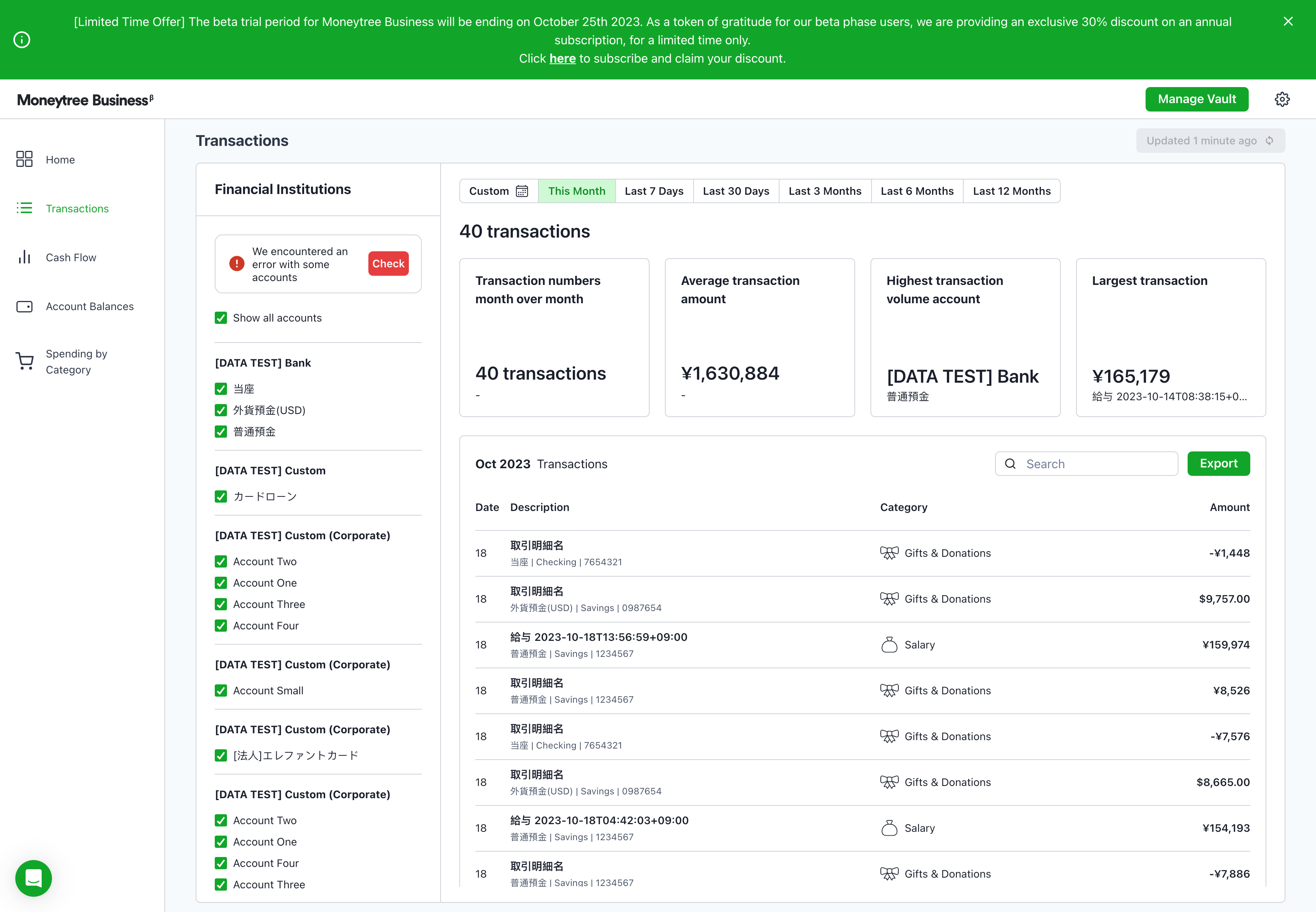
Task: Export the transactions list
Action: point(1218,463)
